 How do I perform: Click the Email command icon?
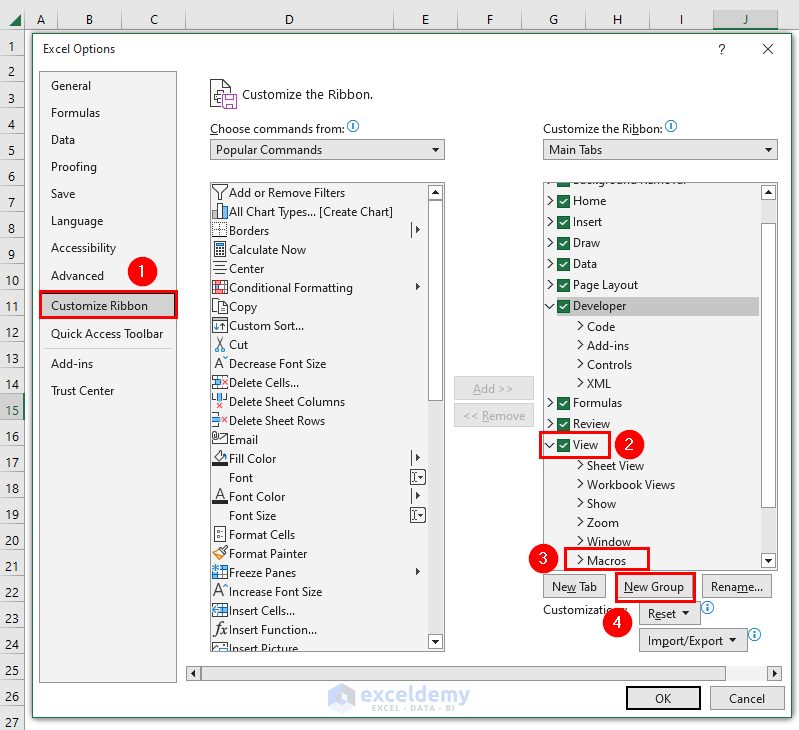tap(220, 438)
